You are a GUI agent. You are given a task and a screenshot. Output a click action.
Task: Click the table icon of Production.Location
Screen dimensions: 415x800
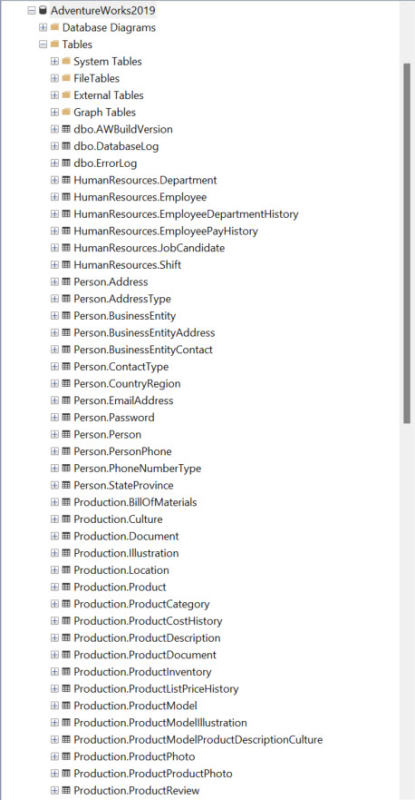66,569
